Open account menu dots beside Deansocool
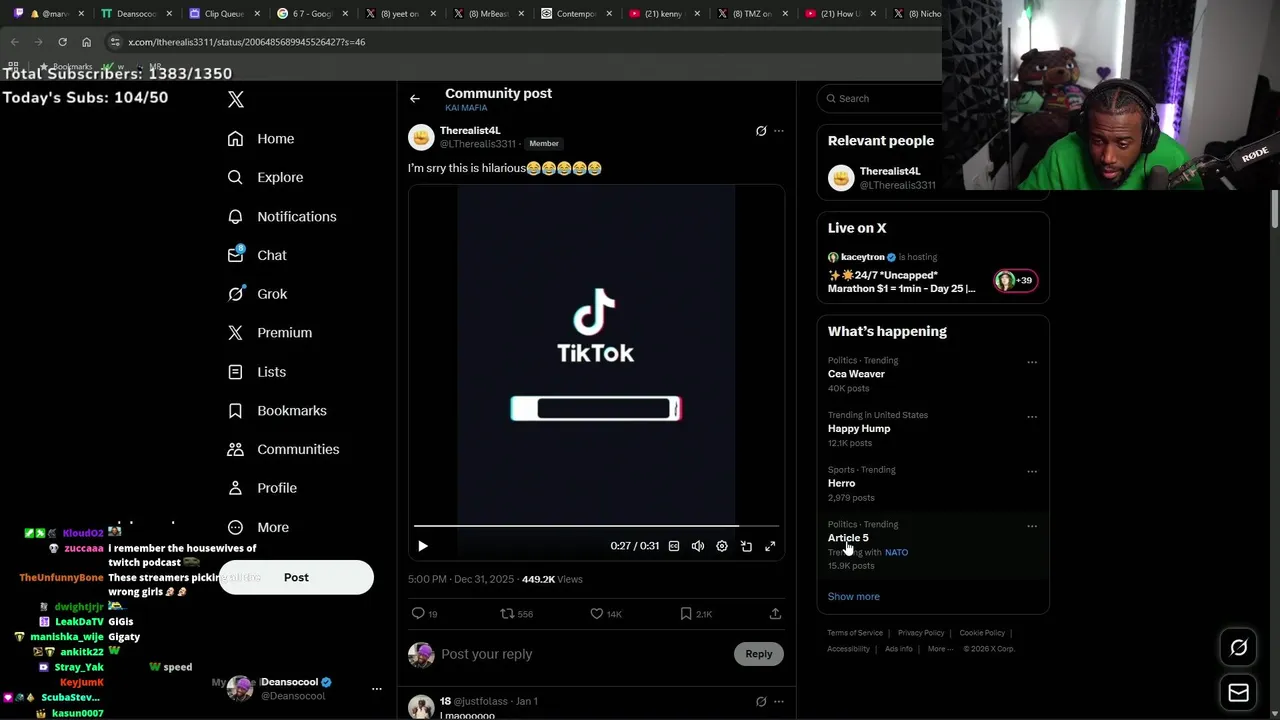The image size is (1280, 720). tap(377, 689)
